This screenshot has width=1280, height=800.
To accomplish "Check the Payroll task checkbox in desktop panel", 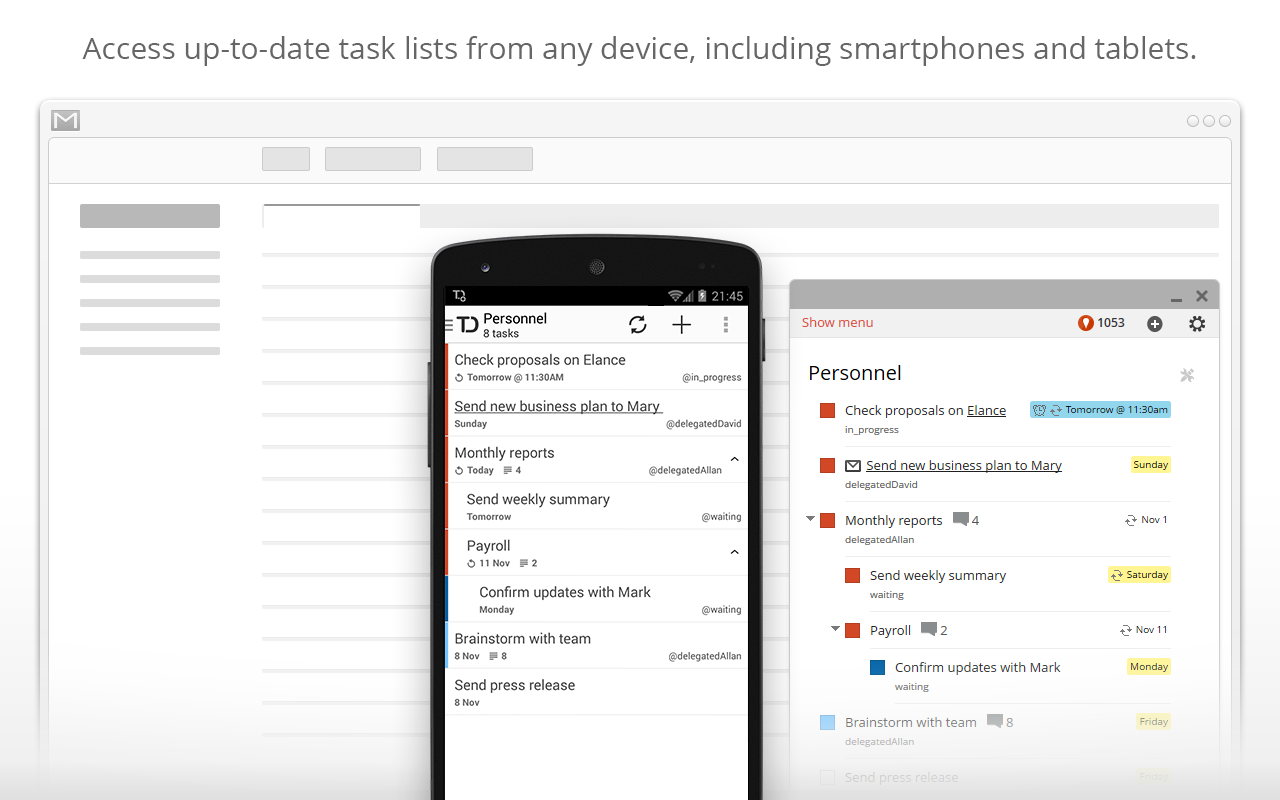I will tap(852, 631).
